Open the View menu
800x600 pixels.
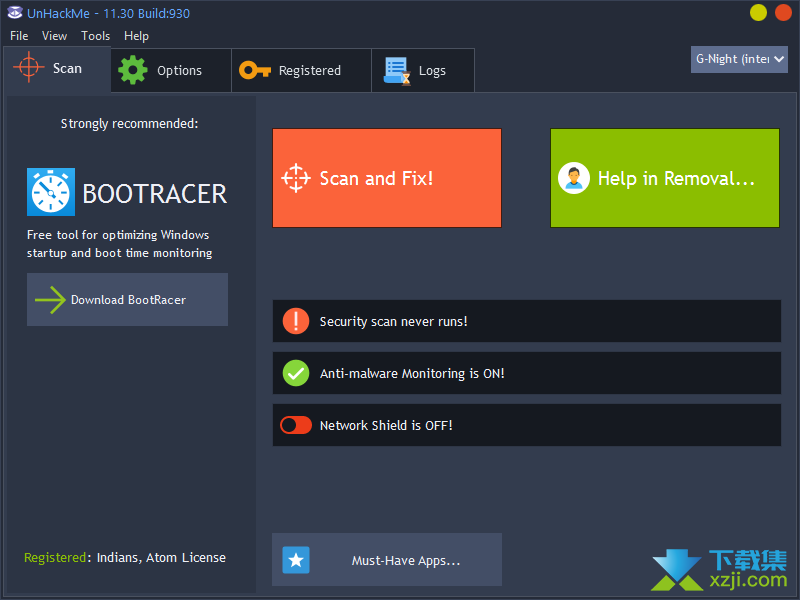click(x=55, y=36)
